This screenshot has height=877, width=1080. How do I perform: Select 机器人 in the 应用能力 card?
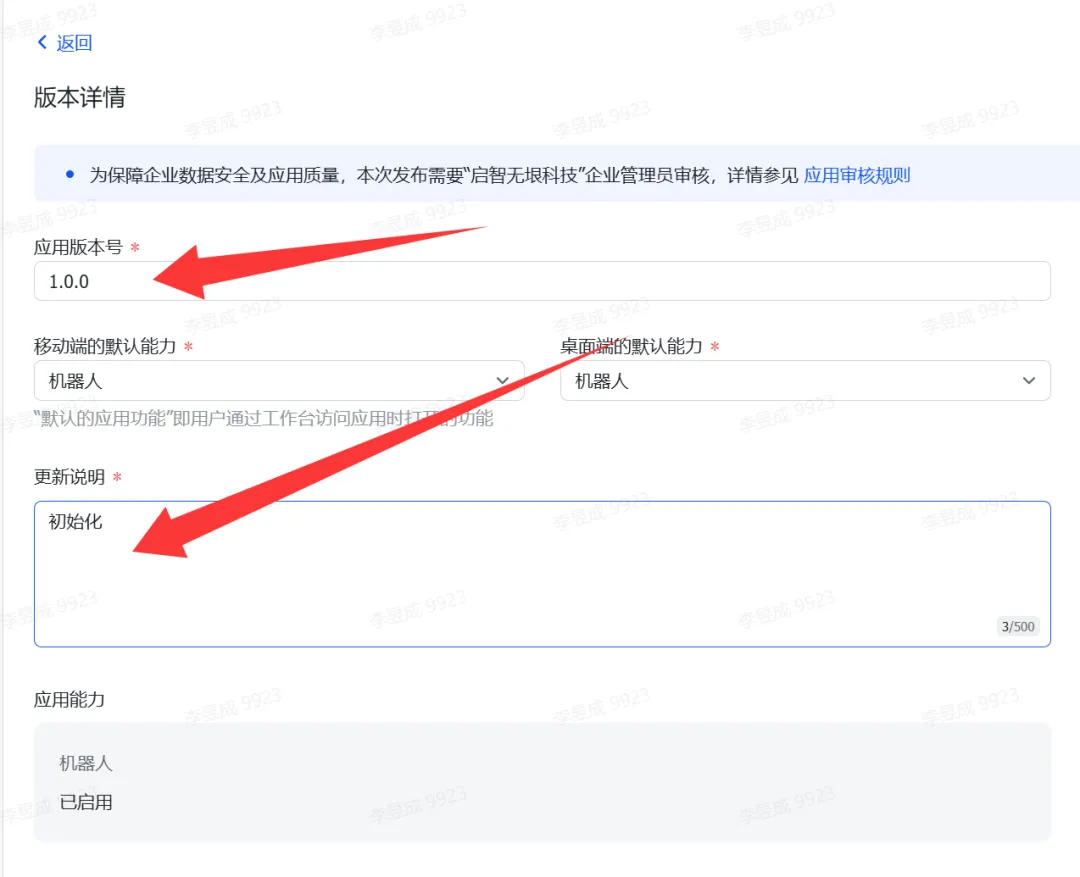85,763
